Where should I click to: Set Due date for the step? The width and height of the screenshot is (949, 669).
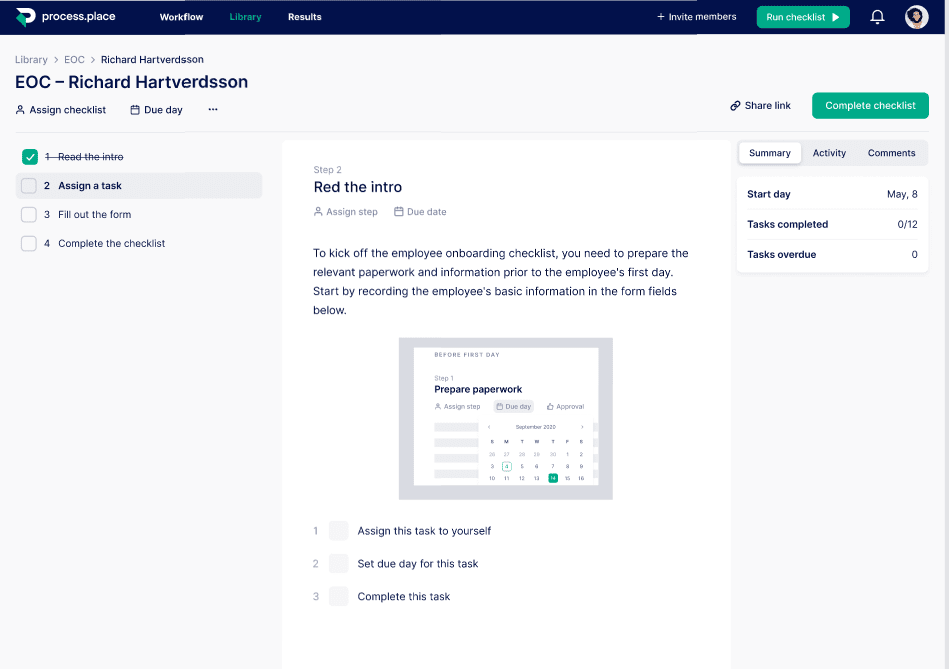pos(420,212)
